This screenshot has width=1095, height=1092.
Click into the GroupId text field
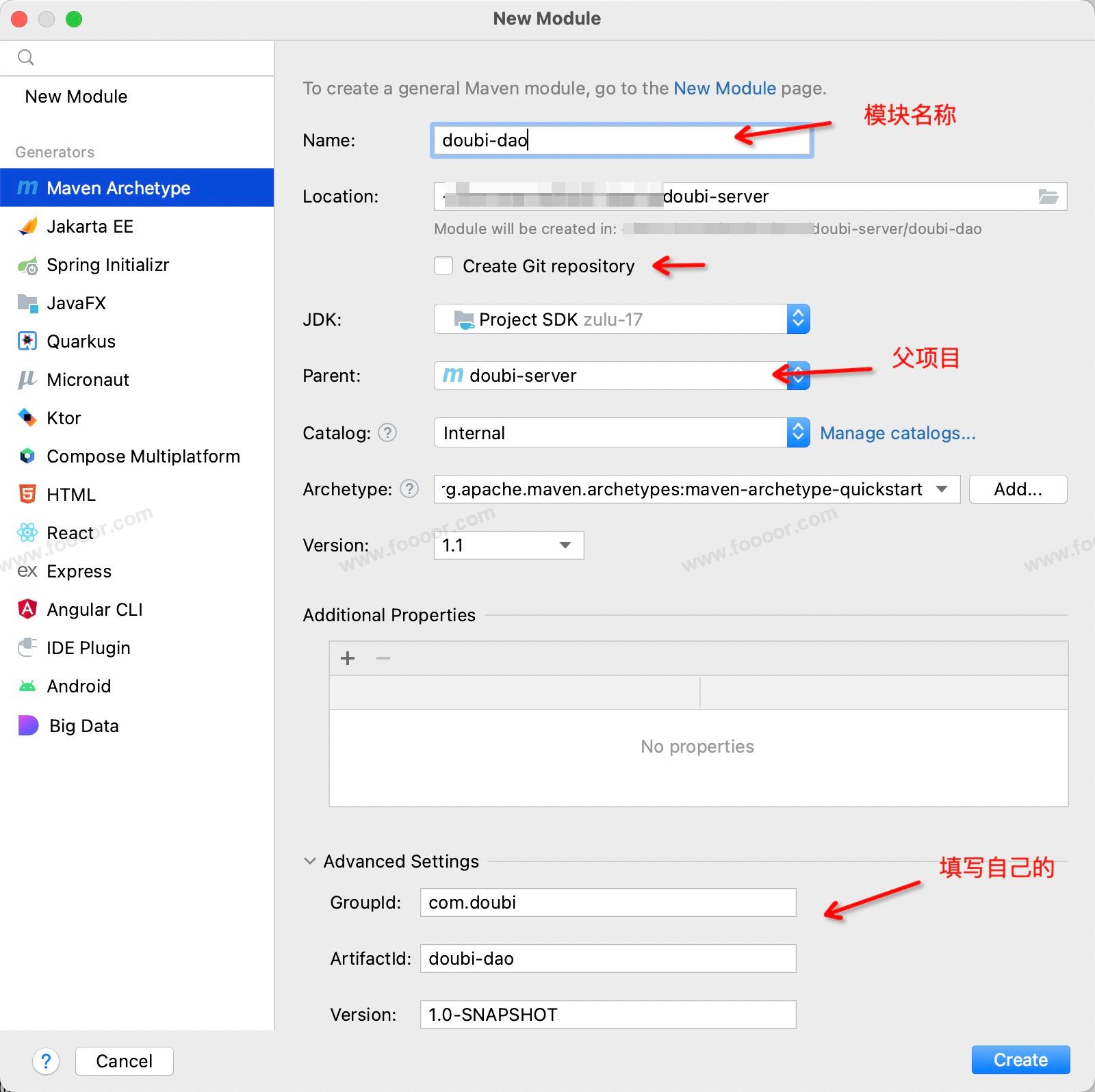pyautogui.click(x=608, y=902)
